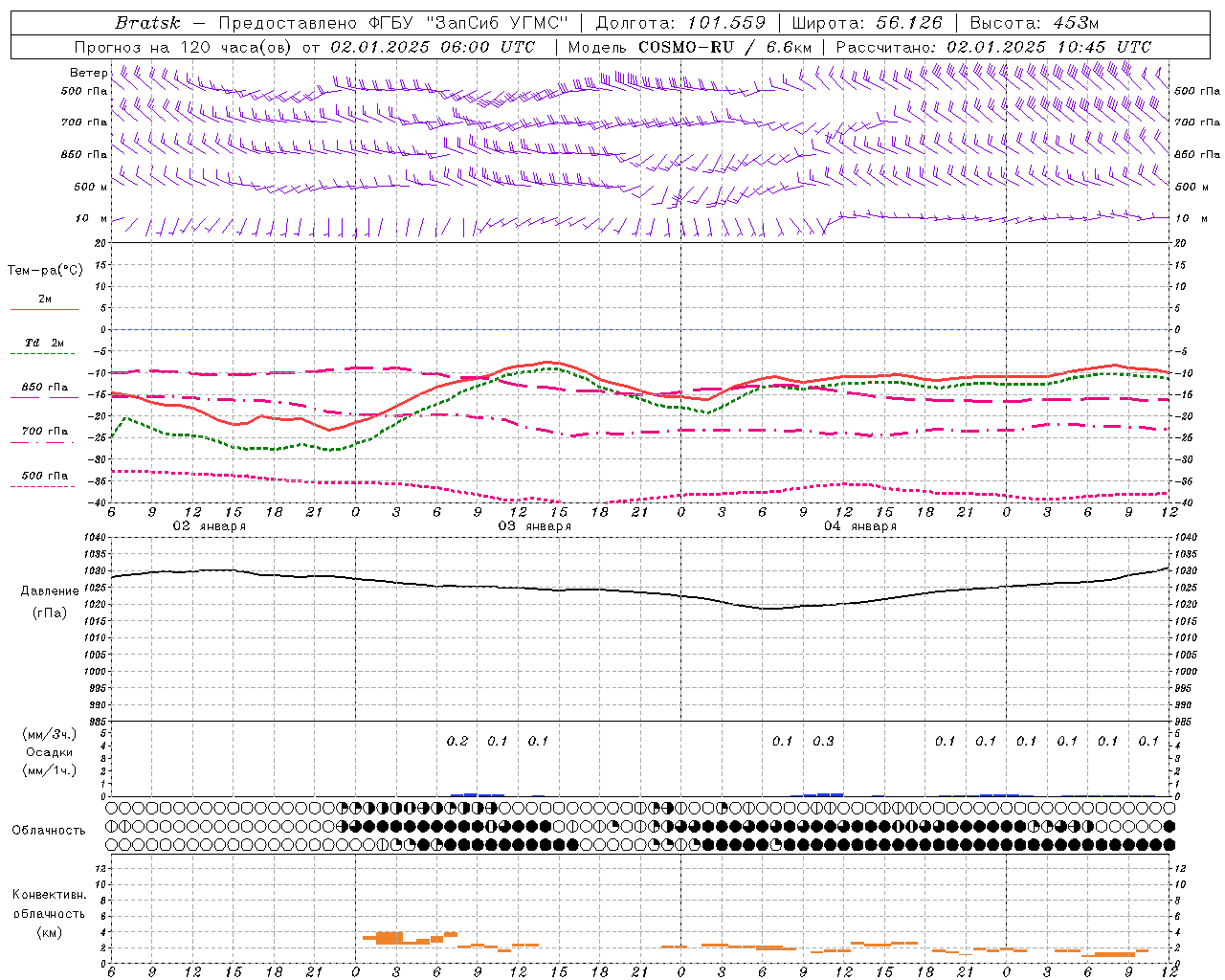The image size is (1225, 980).
Task: Click the 'Тем-ра(°C)' temperature panel label
Action: coord(45,271)
